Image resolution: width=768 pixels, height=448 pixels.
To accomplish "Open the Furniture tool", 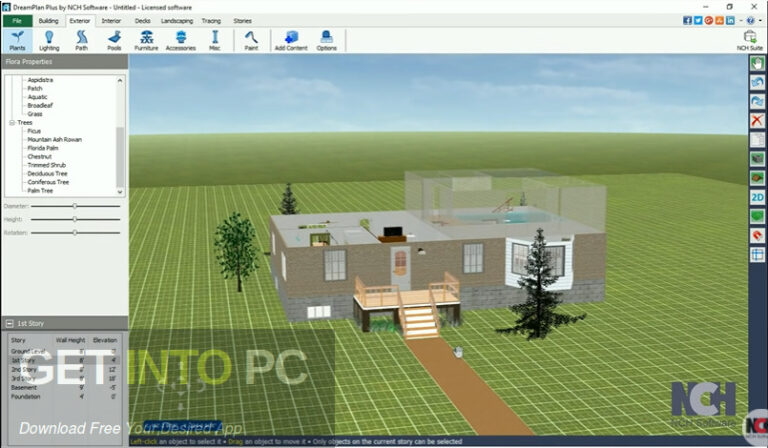I will [146, 40].
